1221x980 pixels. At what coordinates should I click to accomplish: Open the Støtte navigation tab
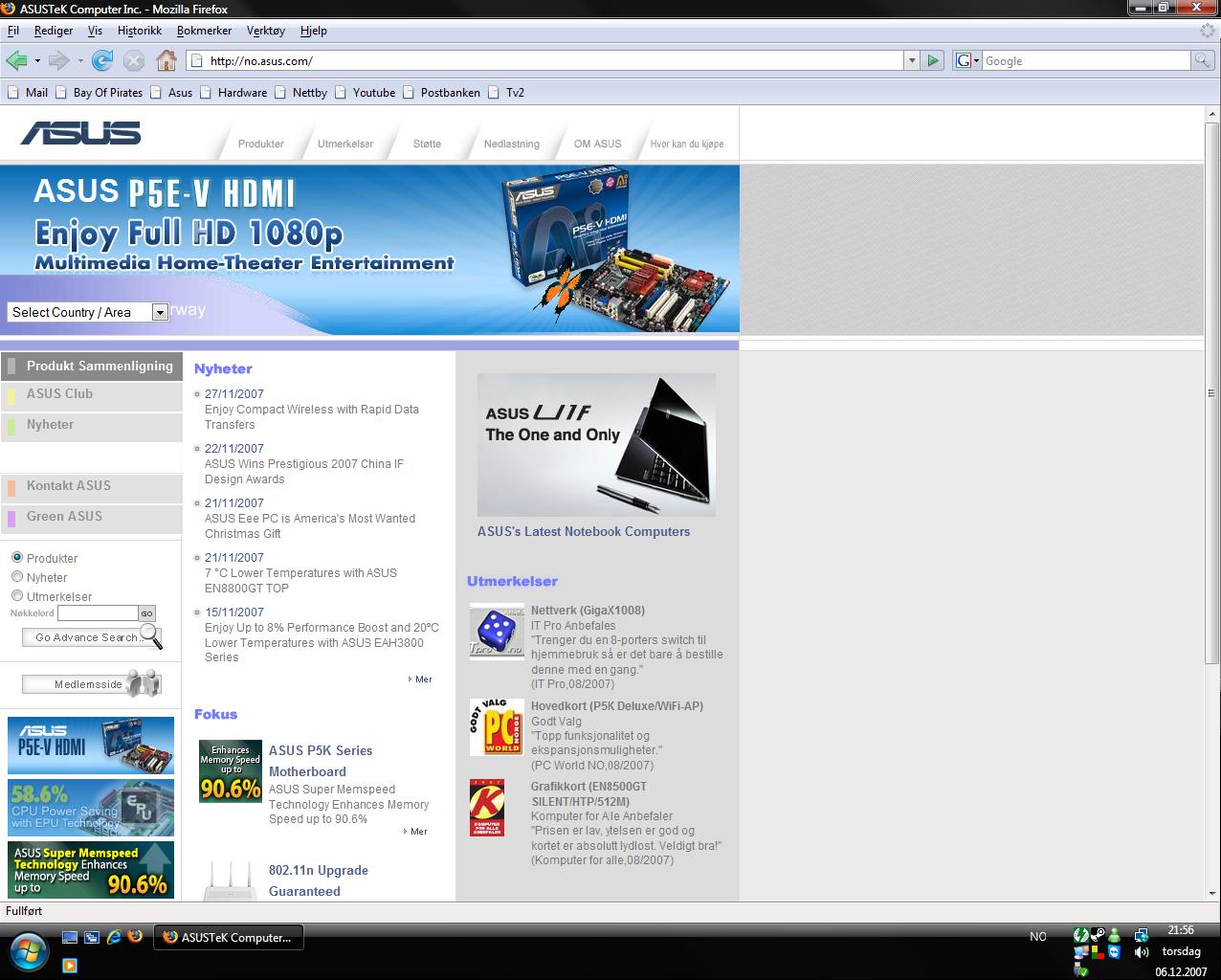(427, 144)
